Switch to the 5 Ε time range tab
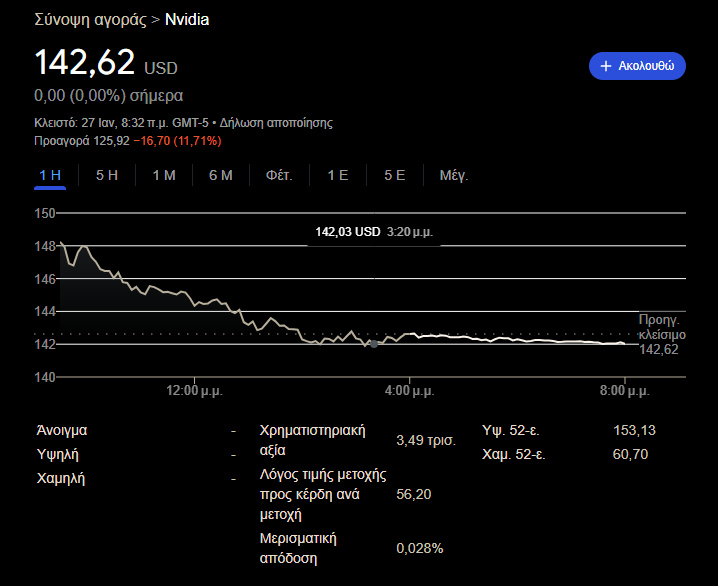This screenshot has height=586, width=718. pos(394,175)
